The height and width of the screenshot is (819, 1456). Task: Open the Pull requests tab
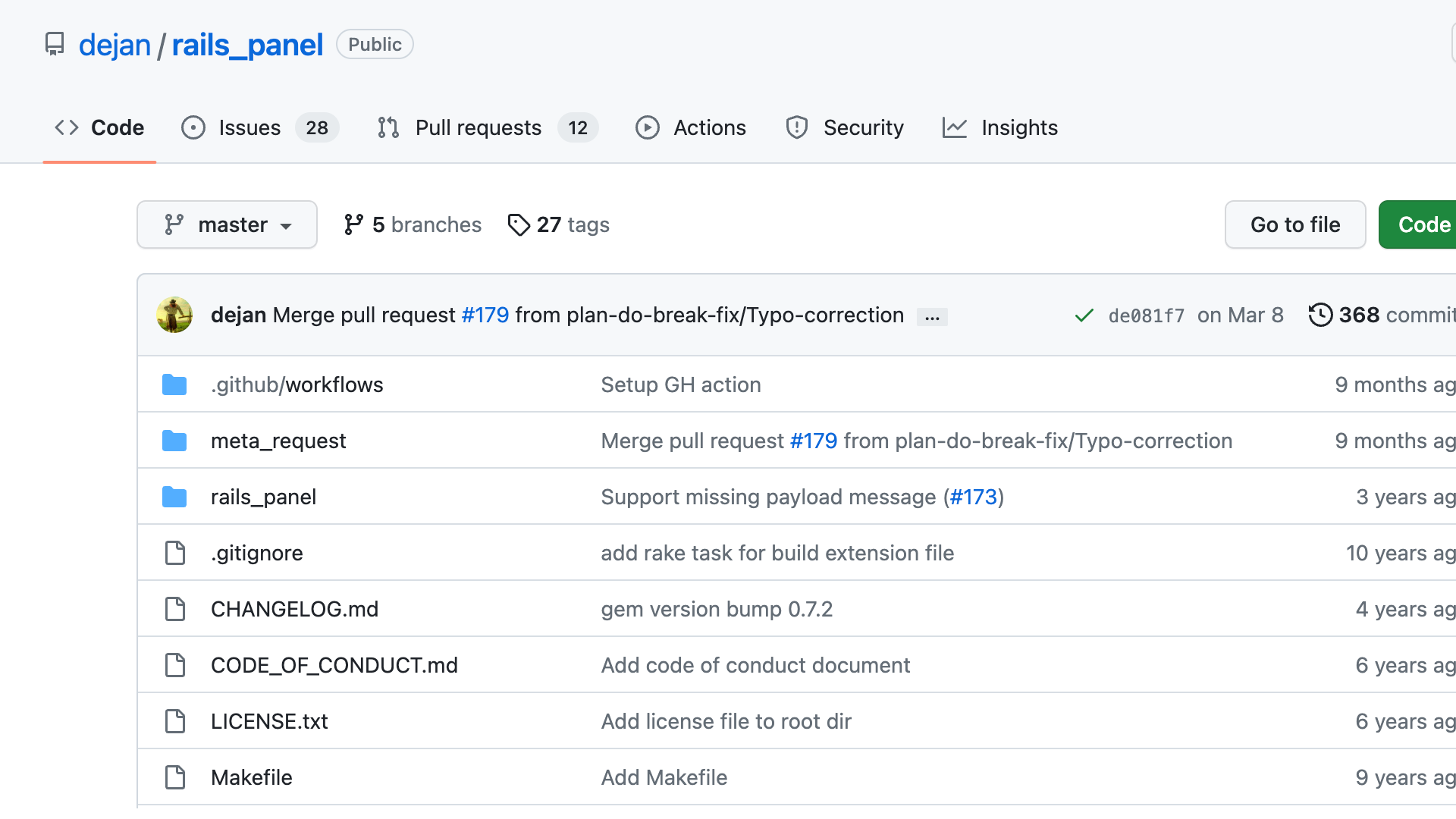(x=478, y=127)
